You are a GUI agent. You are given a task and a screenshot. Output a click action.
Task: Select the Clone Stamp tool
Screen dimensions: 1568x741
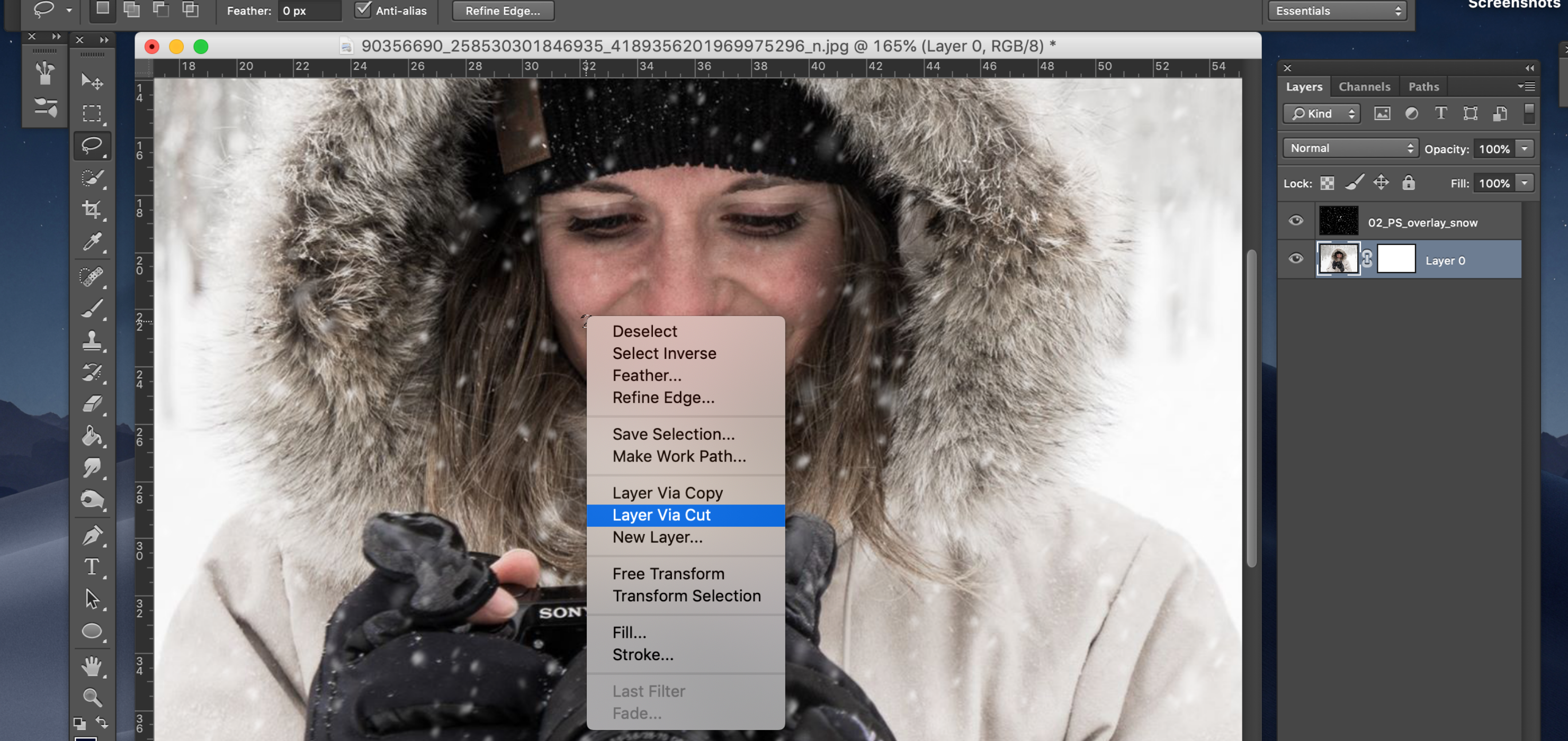coord(93,341)
